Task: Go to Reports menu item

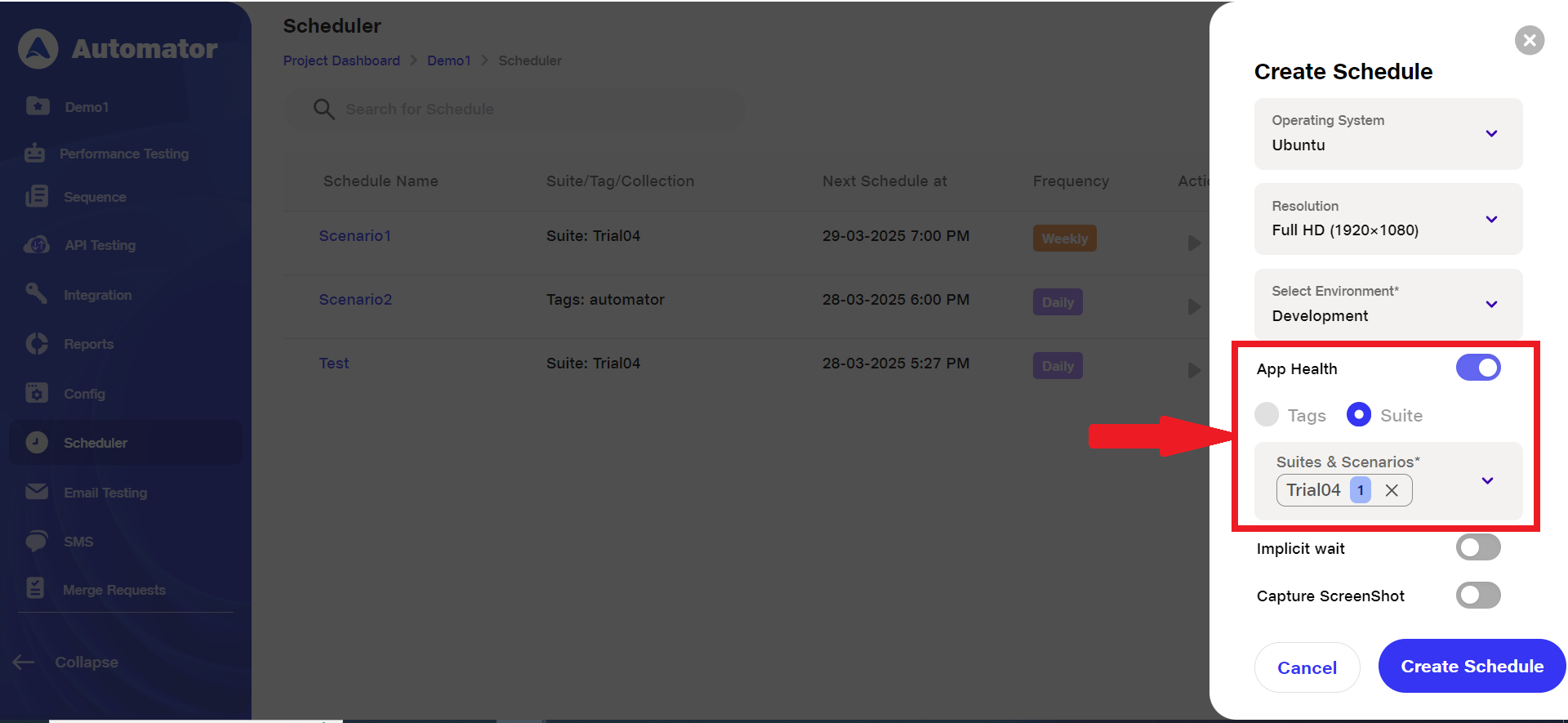Action: tap(89, 344)
